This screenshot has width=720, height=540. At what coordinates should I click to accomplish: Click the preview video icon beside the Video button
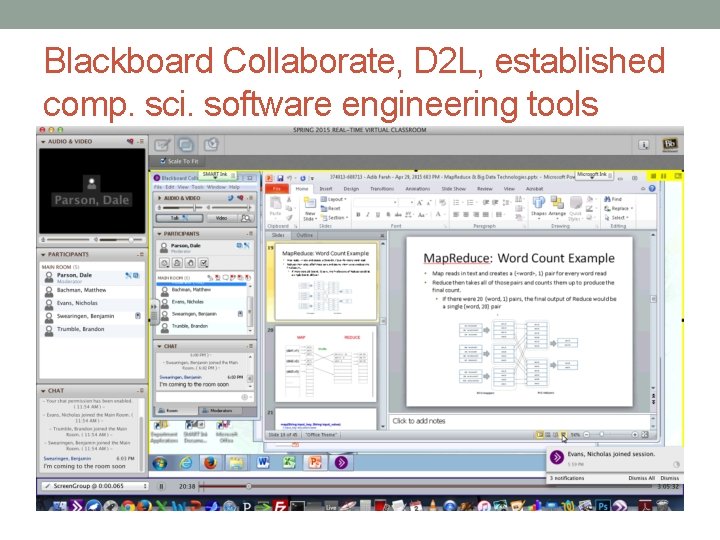pyautogui.click(x=247, y=218)
